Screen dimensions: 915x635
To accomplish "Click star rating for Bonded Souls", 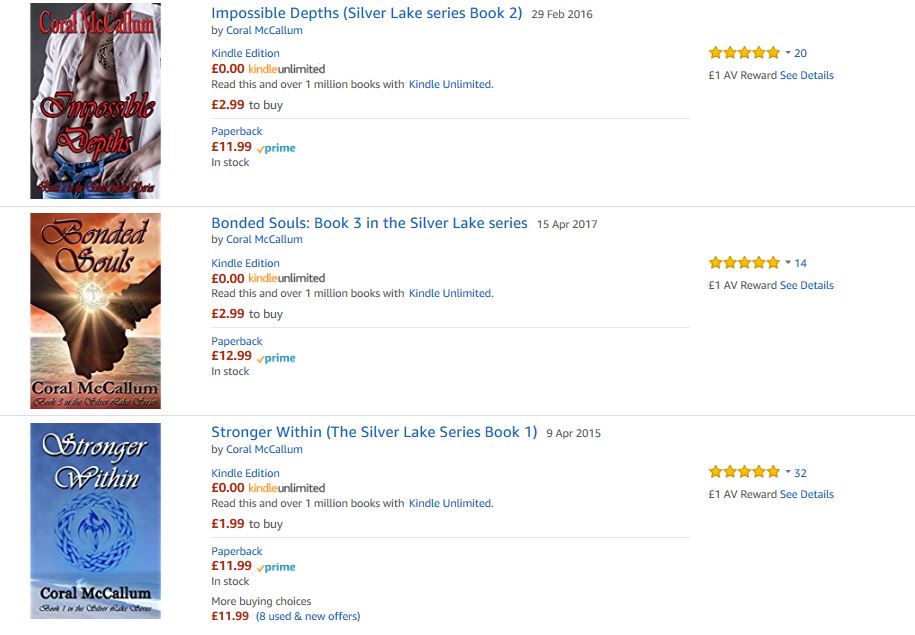I will tap(744, 263).
